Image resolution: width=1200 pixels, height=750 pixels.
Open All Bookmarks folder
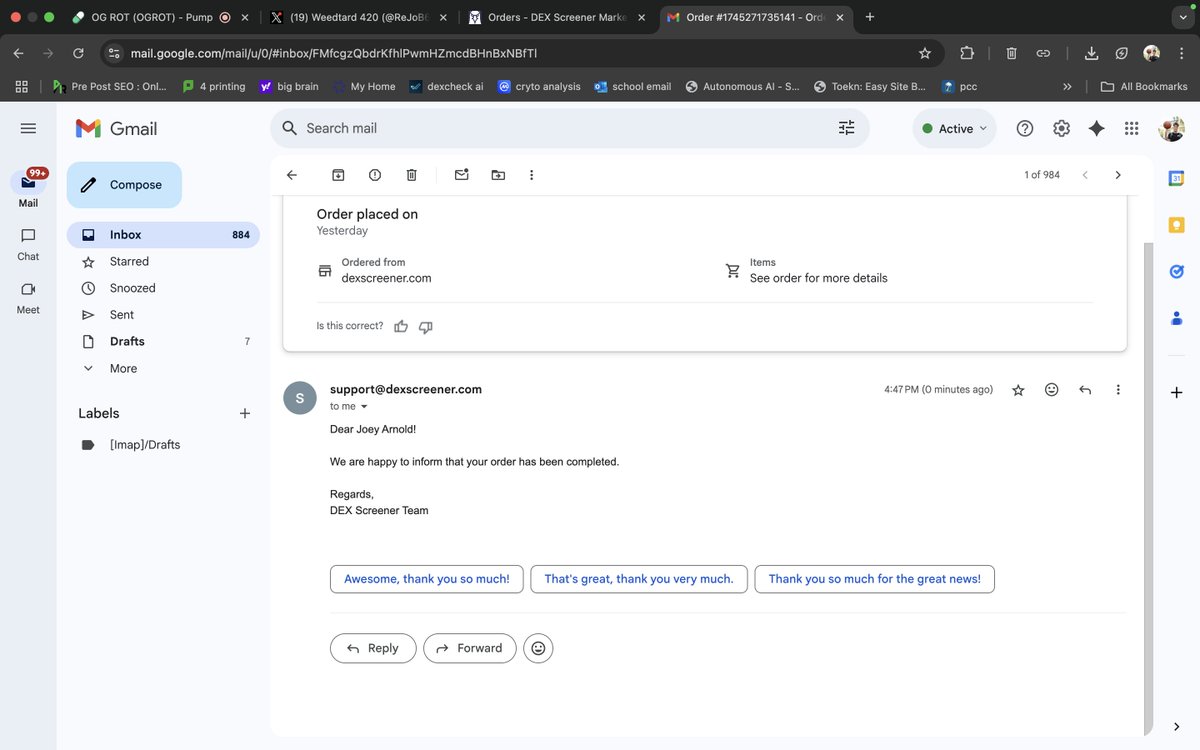pyautogui.click(x=1144, y=87)
